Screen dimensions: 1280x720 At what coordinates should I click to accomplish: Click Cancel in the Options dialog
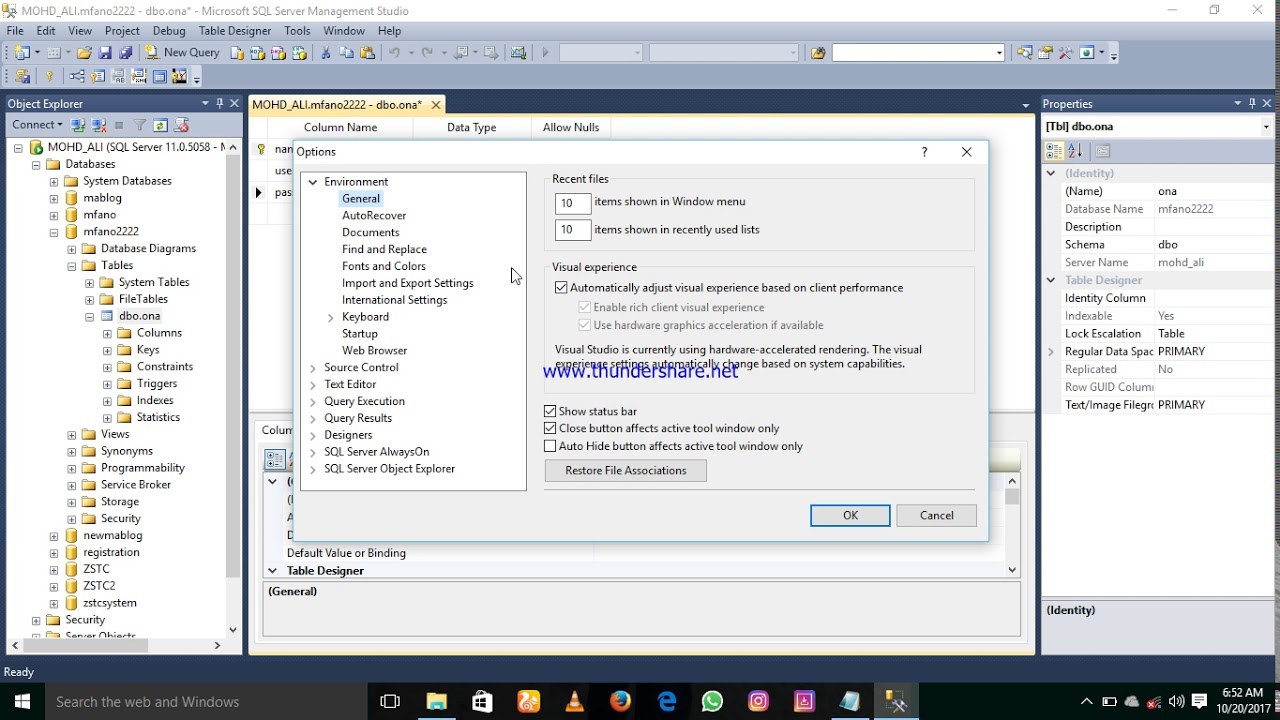937,515
